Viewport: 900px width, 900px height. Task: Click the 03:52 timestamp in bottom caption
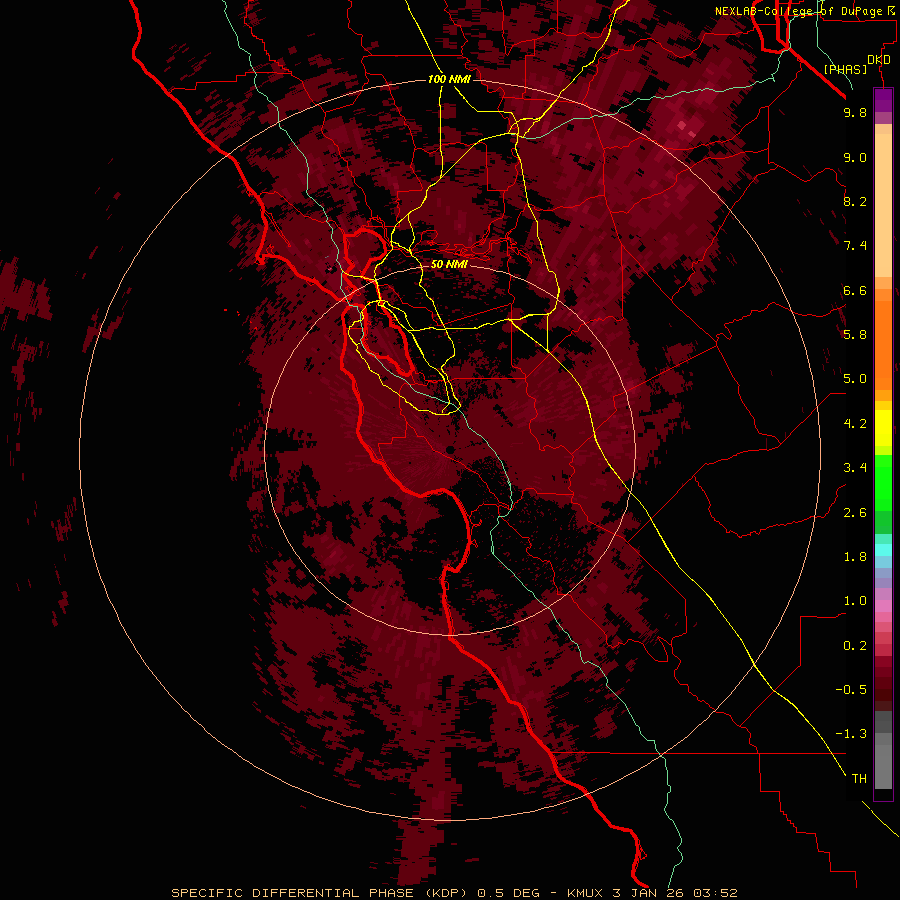coord(715,893)
